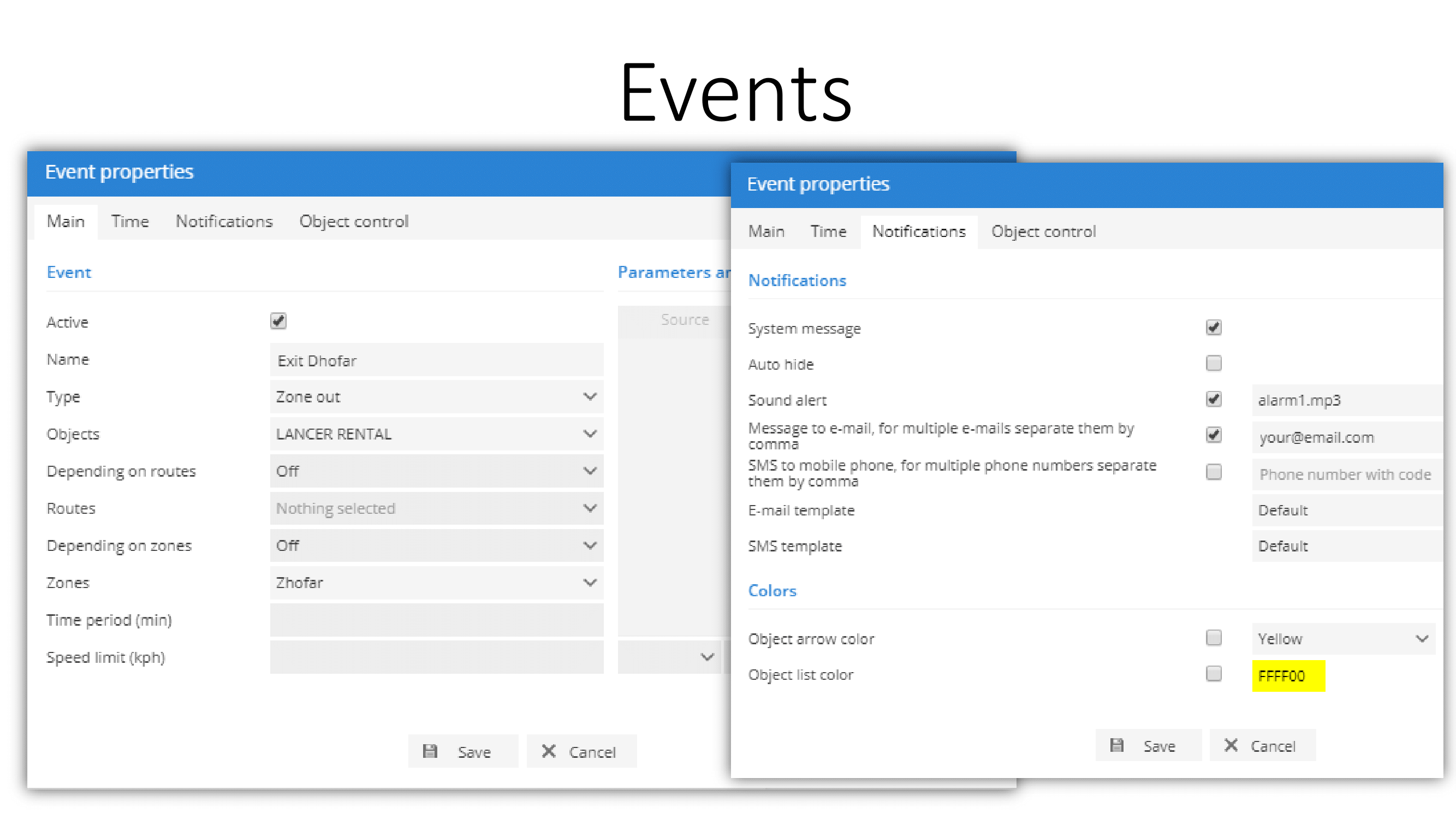Enable SMS to mobile phone checkbox

click(x=1214, y=472)
